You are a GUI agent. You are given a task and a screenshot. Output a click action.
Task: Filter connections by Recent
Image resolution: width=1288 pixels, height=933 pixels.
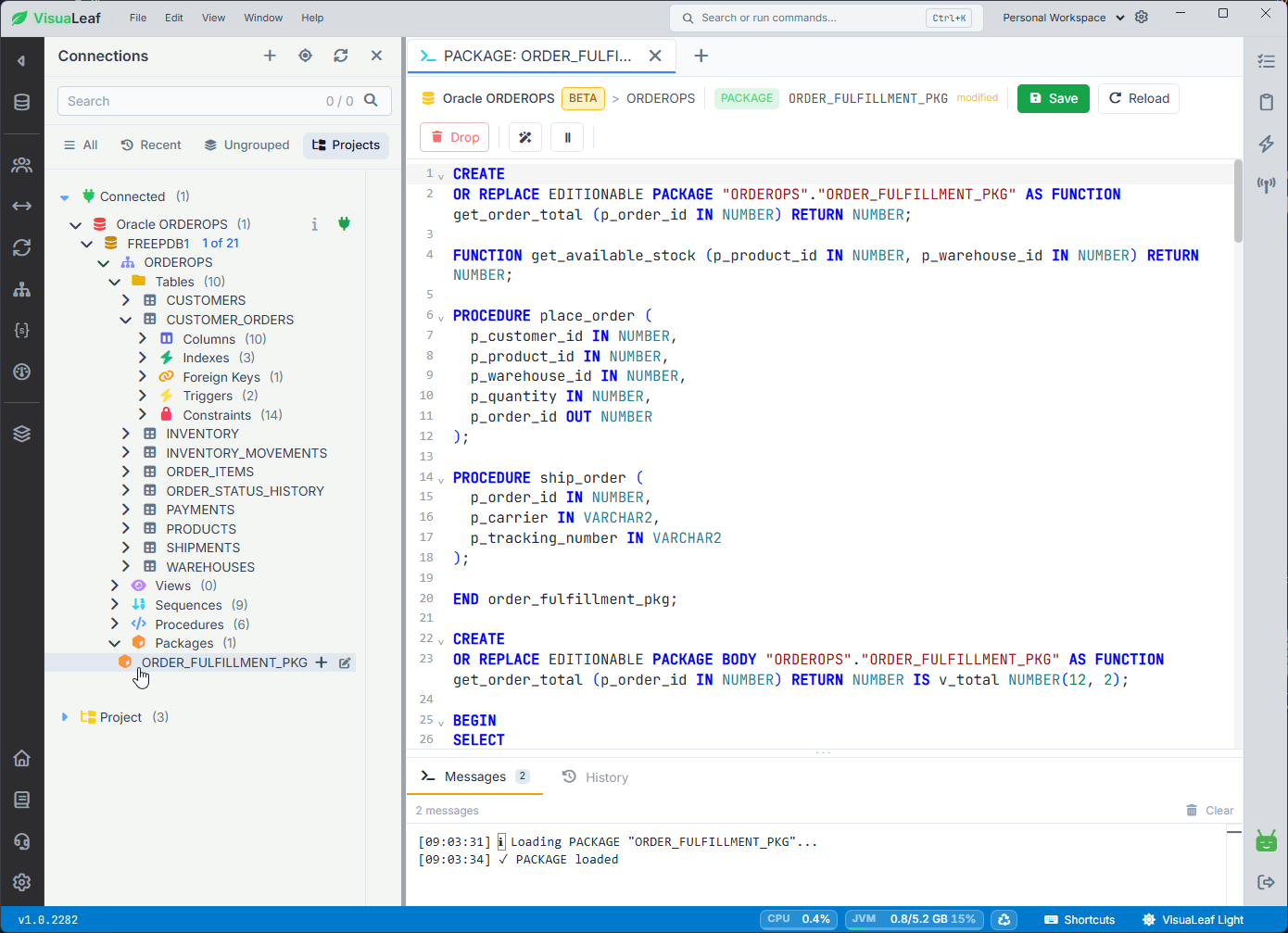151,145
